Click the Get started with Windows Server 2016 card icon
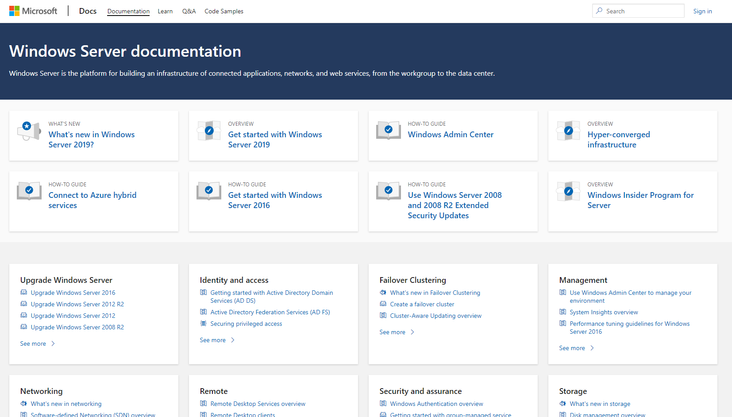The image size is (732, 417). (209, 191)
